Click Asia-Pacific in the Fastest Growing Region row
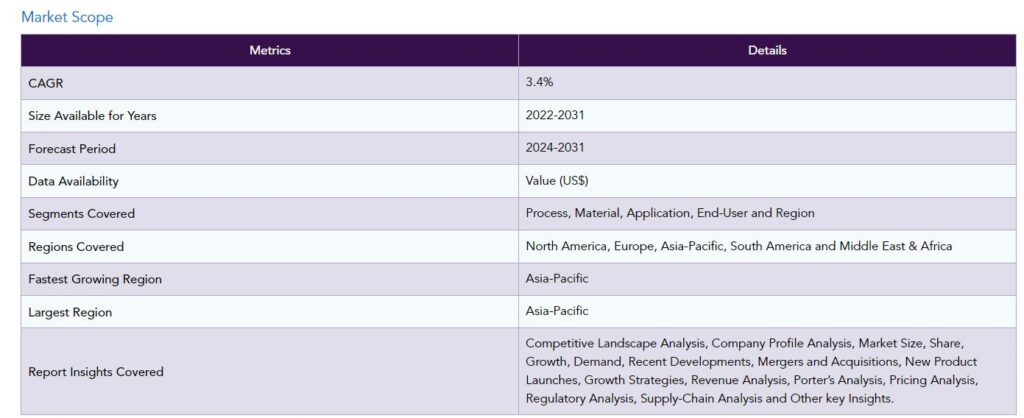Screen dimensions: 1024x418 click(557, 279)
